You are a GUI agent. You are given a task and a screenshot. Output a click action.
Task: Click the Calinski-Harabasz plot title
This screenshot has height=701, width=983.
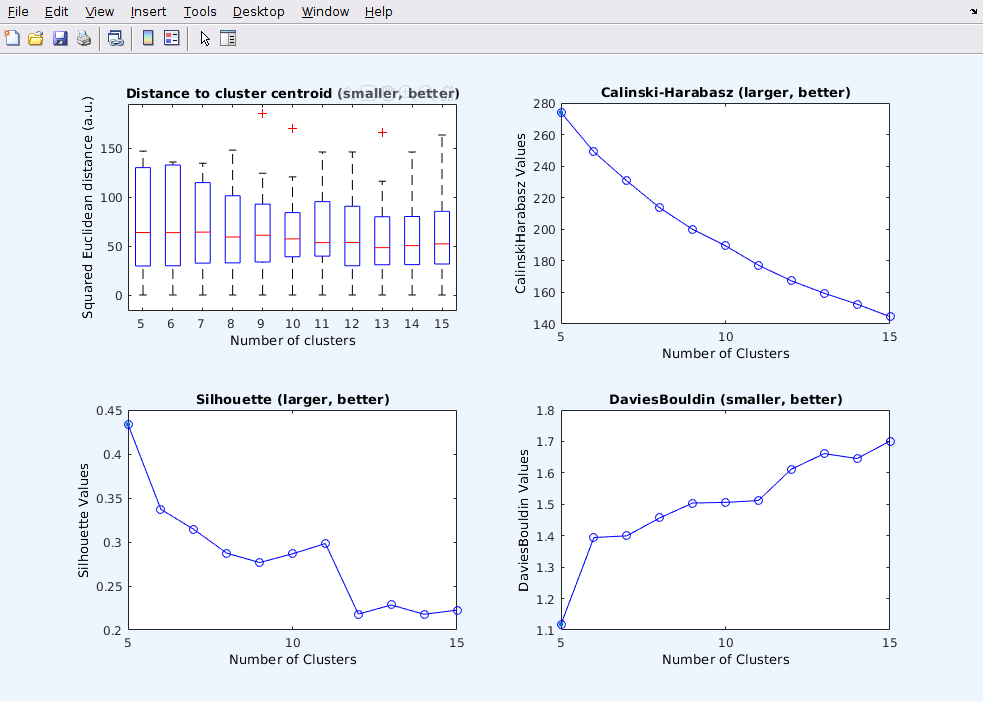point(725,93)
